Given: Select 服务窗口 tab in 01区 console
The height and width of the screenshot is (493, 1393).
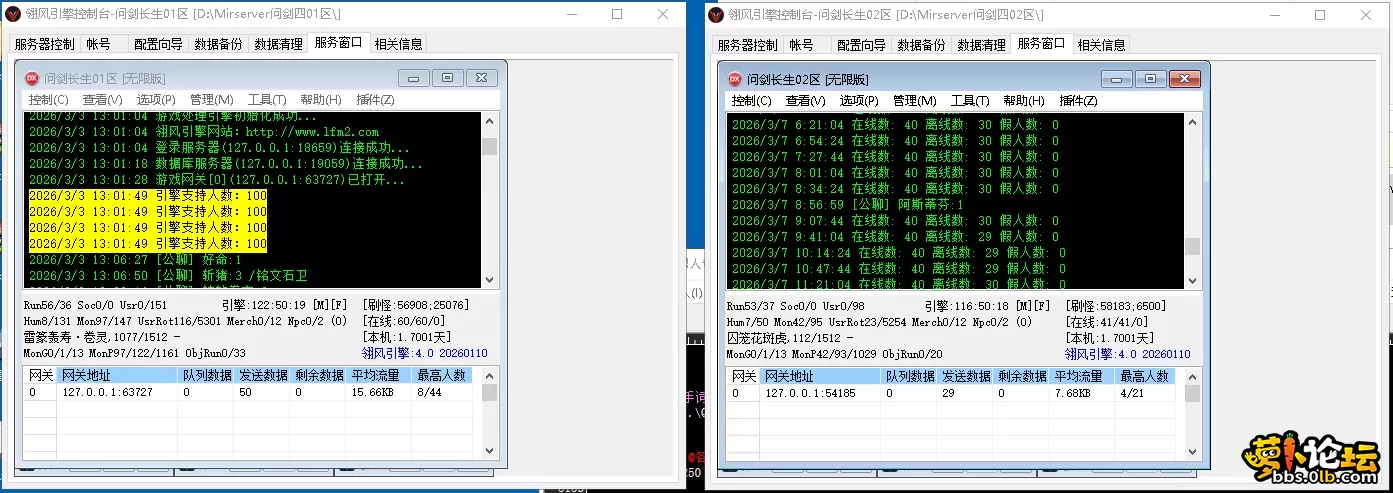Looking at the screenshot, I should (x=339, y=43).
